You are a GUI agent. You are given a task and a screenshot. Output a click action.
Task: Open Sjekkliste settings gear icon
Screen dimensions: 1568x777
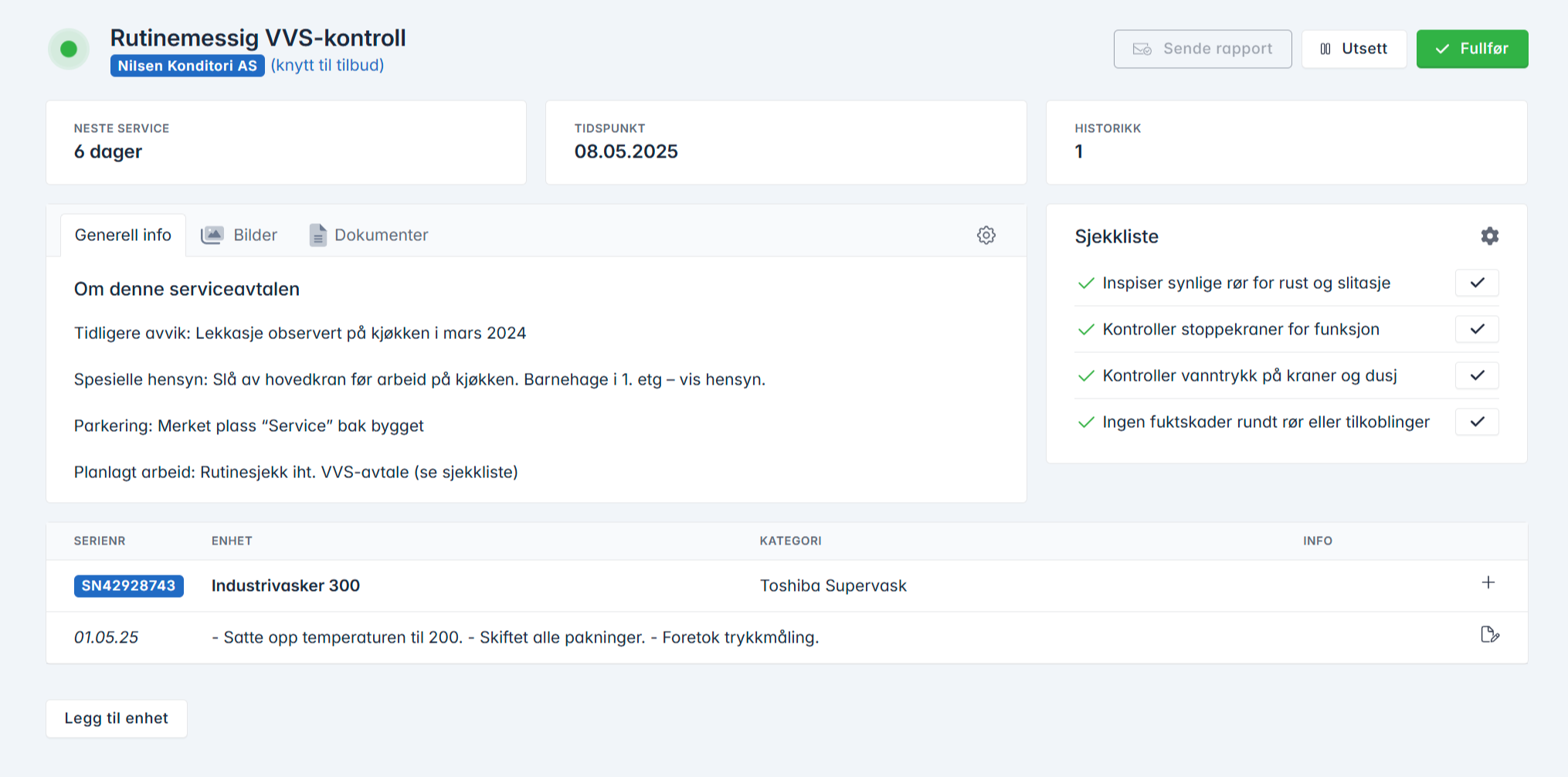click(1489, 236)
